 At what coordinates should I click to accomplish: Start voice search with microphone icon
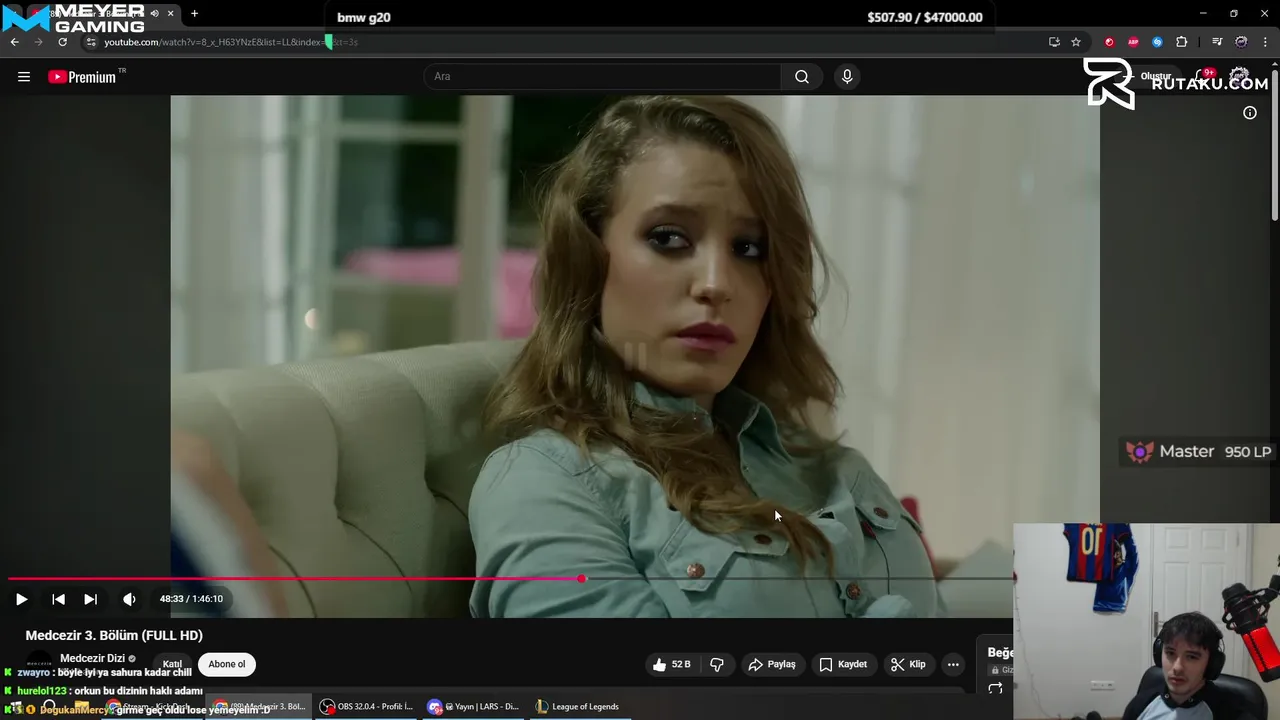[847, 77]
